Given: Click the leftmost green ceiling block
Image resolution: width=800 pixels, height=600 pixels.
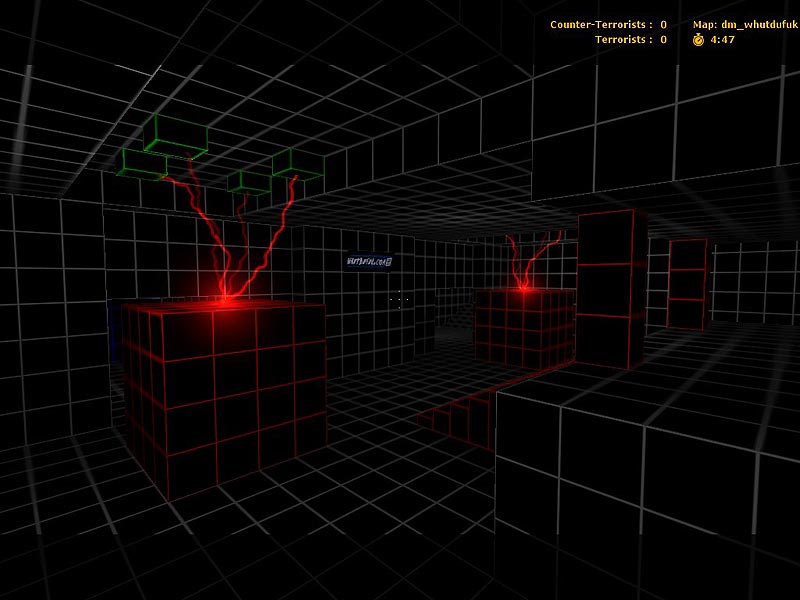Looking at the screenshot, I should pyautogui.click(x=143, y=162).
